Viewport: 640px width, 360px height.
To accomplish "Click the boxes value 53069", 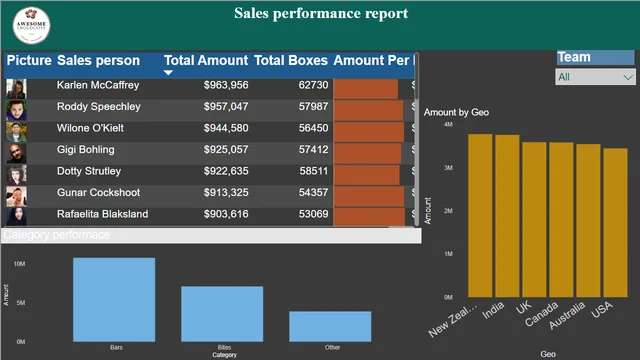I will pyautogui.click(x=313, y=214).
